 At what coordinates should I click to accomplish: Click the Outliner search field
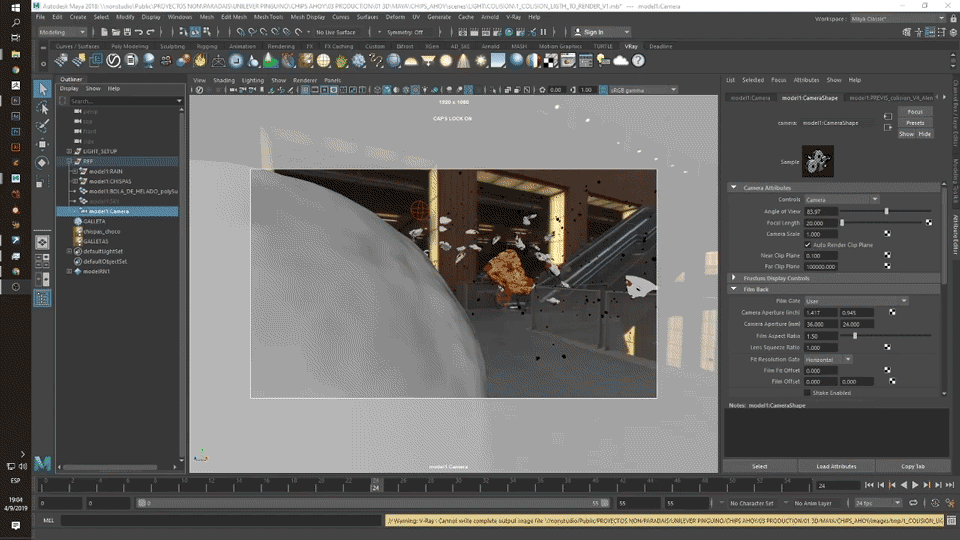click(126, 101)
